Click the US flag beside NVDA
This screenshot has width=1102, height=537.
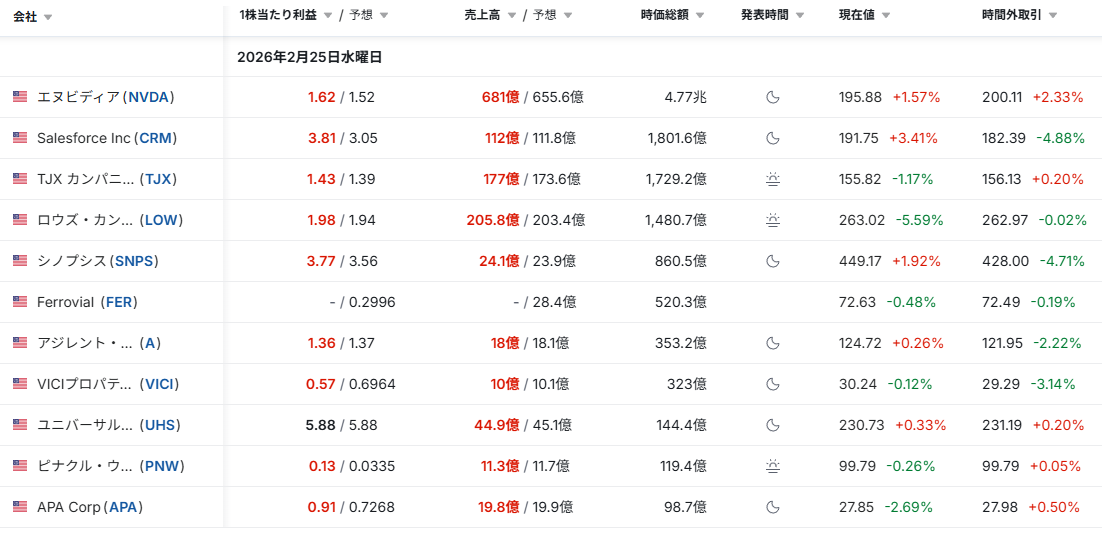20,97
